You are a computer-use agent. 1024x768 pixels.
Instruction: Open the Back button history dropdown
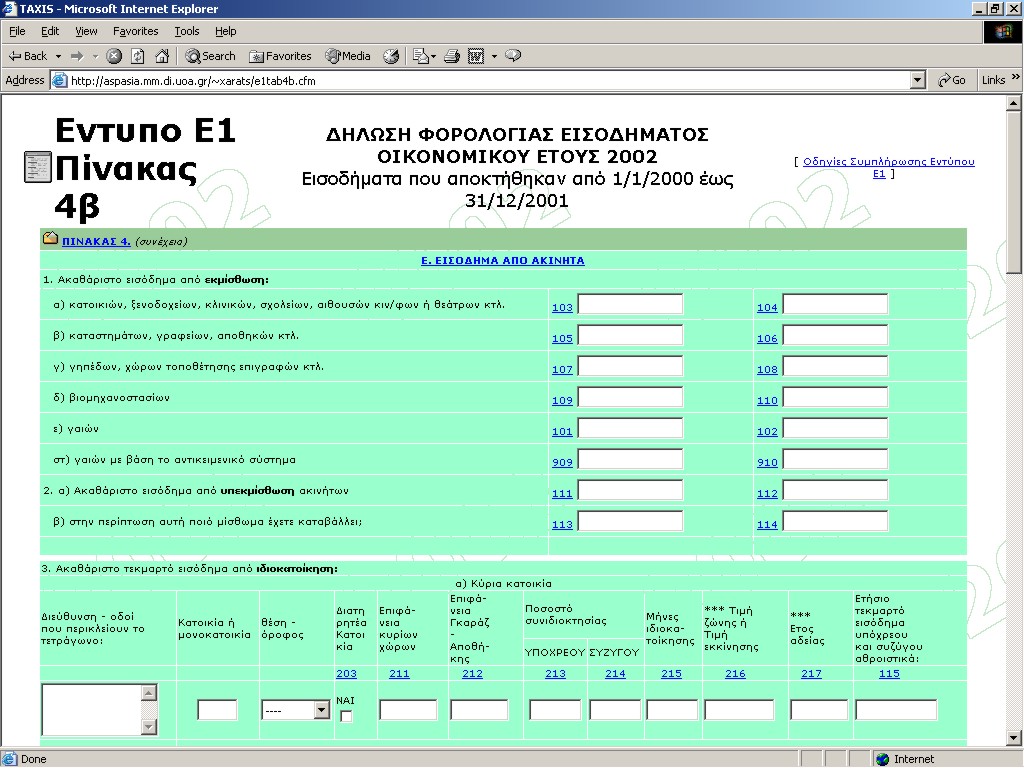point(58,56)
